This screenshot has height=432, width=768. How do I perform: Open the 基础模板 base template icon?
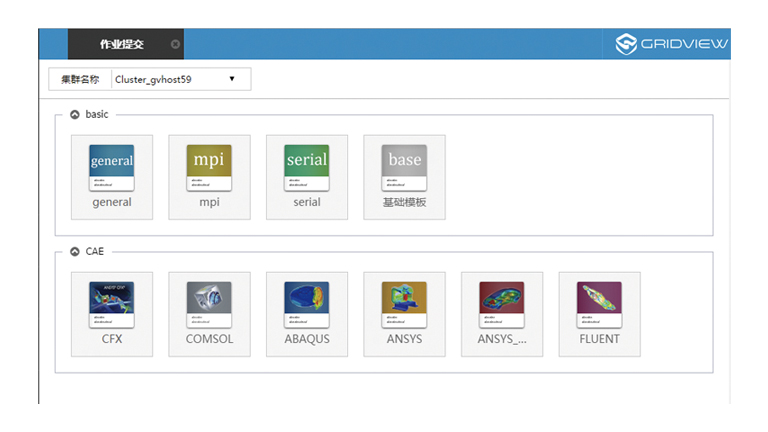tap(404, 167)
